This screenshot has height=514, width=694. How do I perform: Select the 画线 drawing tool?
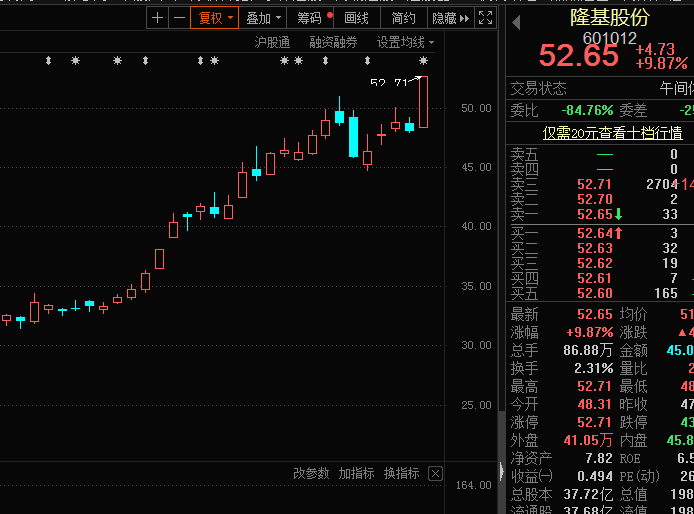(357, 18)
